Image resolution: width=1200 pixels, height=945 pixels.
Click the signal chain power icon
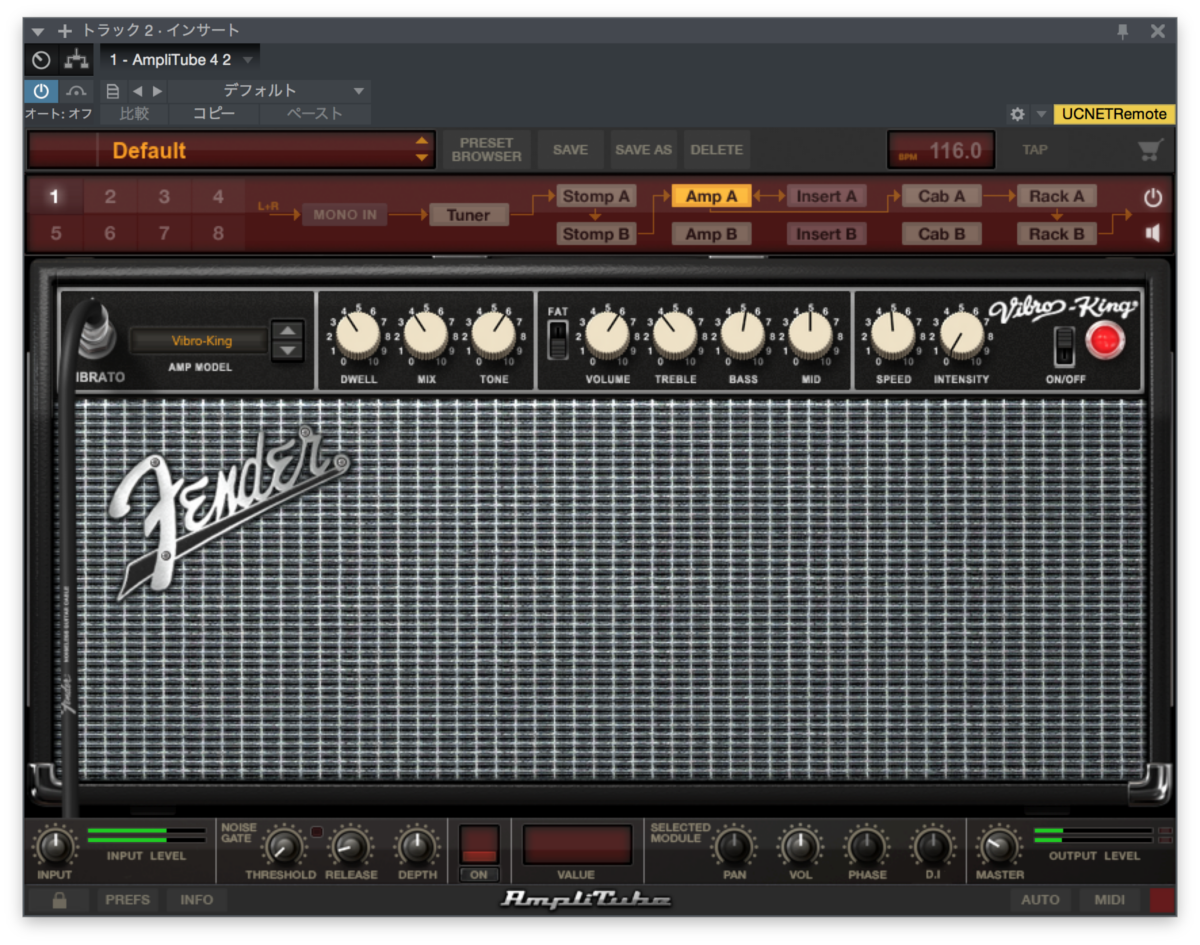tap(1153, 197)
